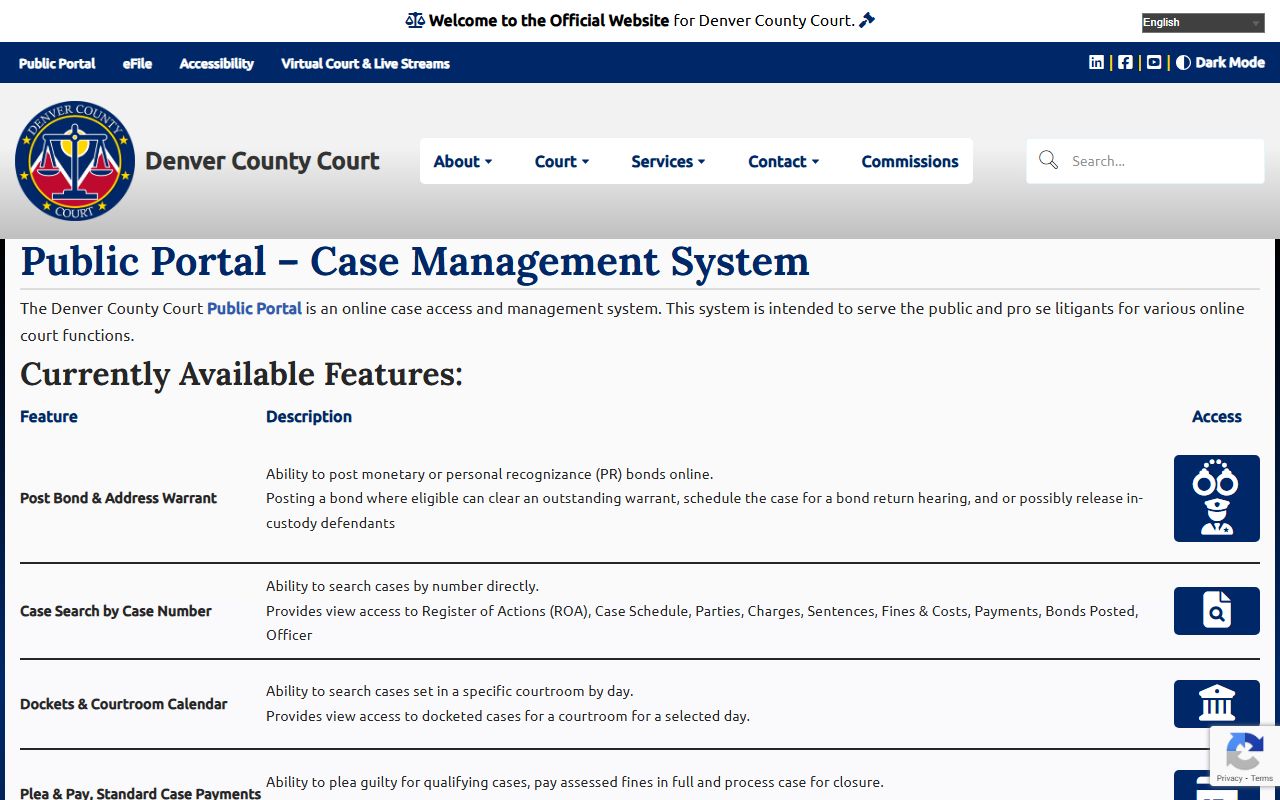Open the LinkedIn icon link

tap(1096, 62)
